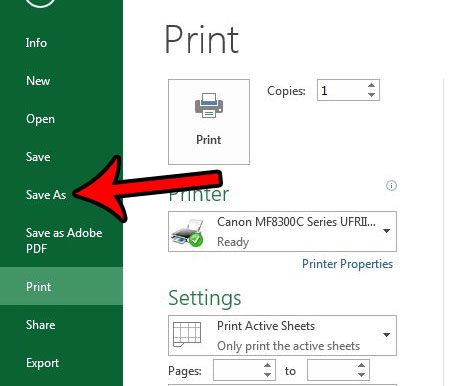Choose Save as Adobe PDF

[64, 240]
